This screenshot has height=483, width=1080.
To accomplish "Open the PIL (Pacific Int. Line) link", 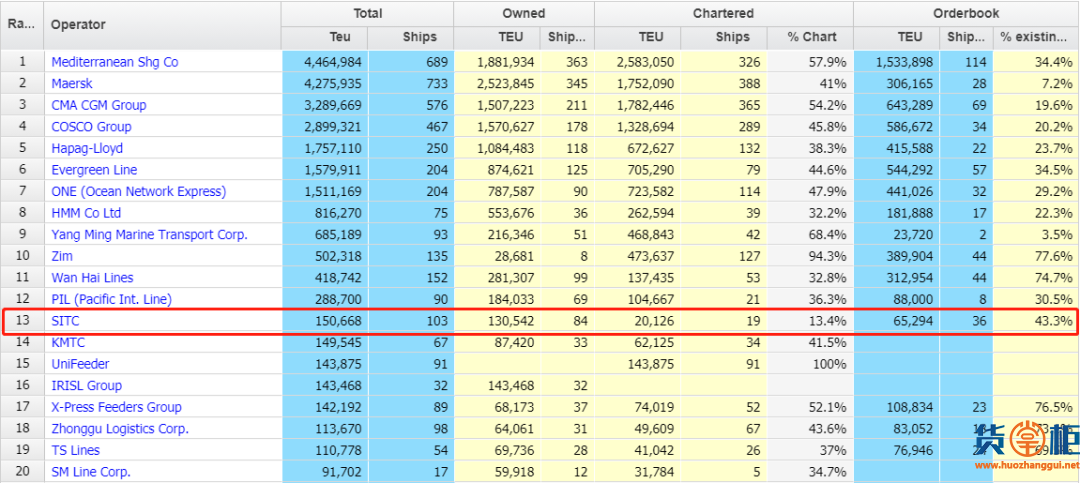I will (x=112, y=299).
